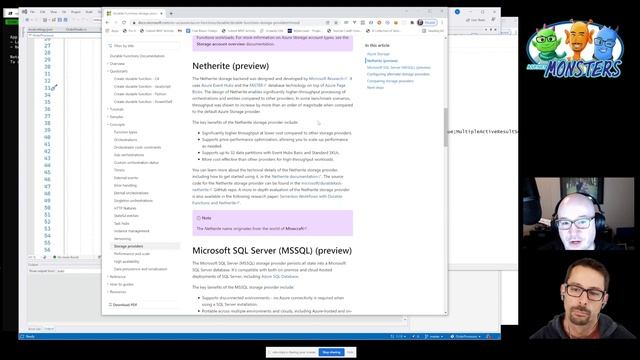Expand the How-to guides node in sidebar
Viewport: 640px width, 360px height.
tap(121, 284)
